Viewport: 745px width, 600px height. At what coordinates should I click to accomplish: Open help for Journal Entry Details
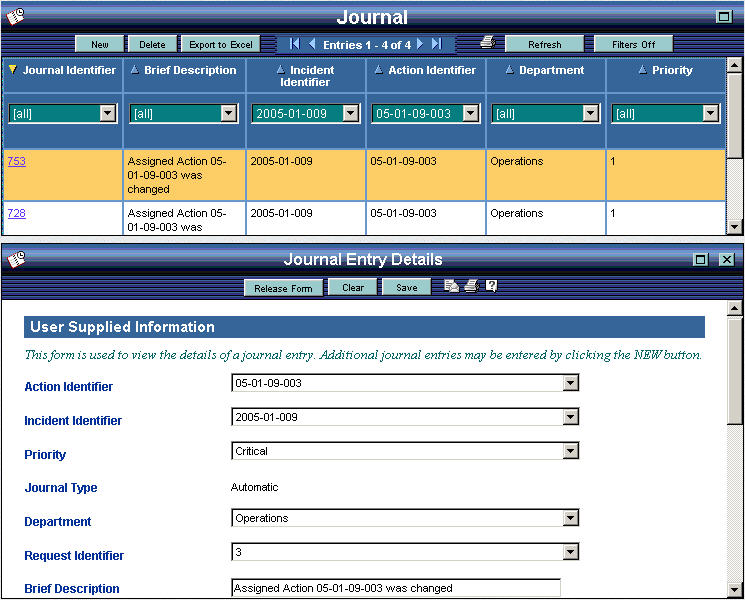click(x=491, y=286)
